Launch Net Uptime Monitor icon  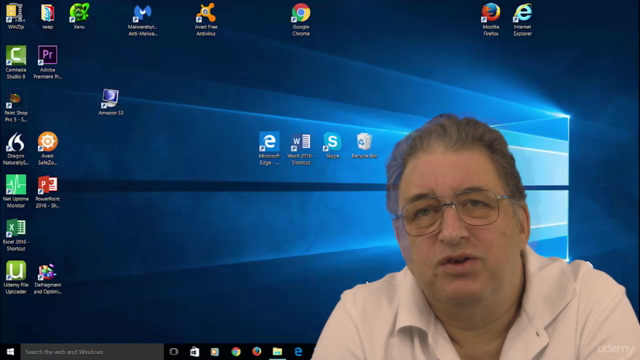click(x=16, y=191)
